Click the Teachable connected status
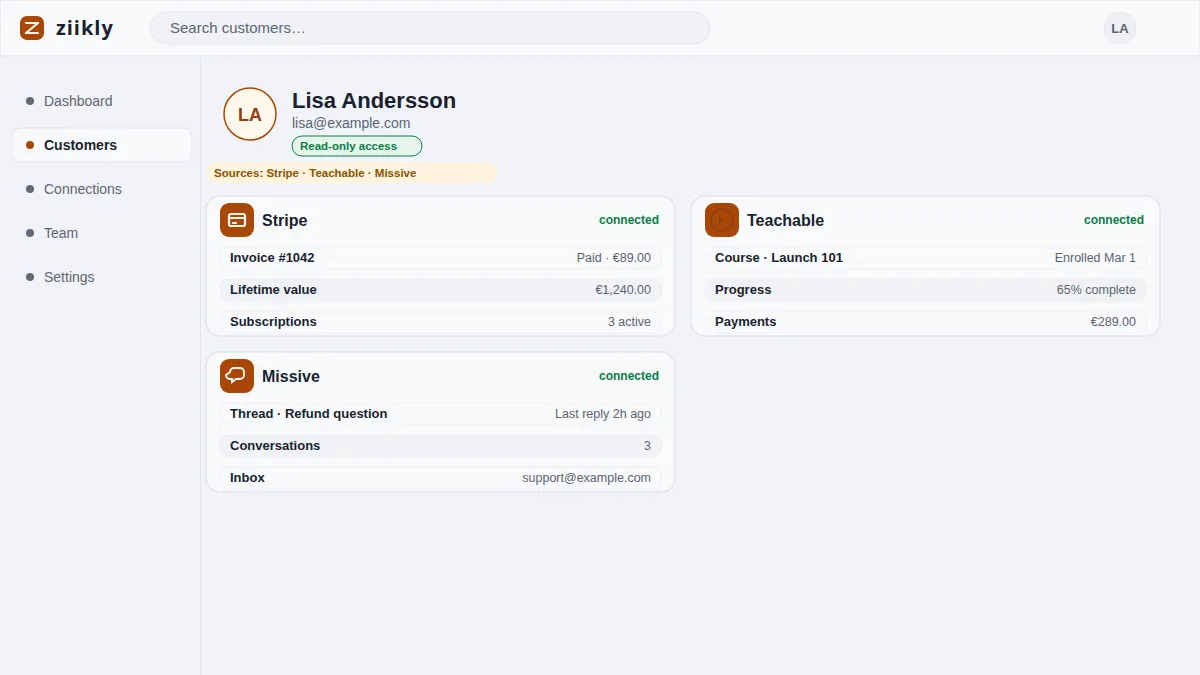Image resolution: width=1200 pixels, height=675 pixels. [x=1114, y=220]
